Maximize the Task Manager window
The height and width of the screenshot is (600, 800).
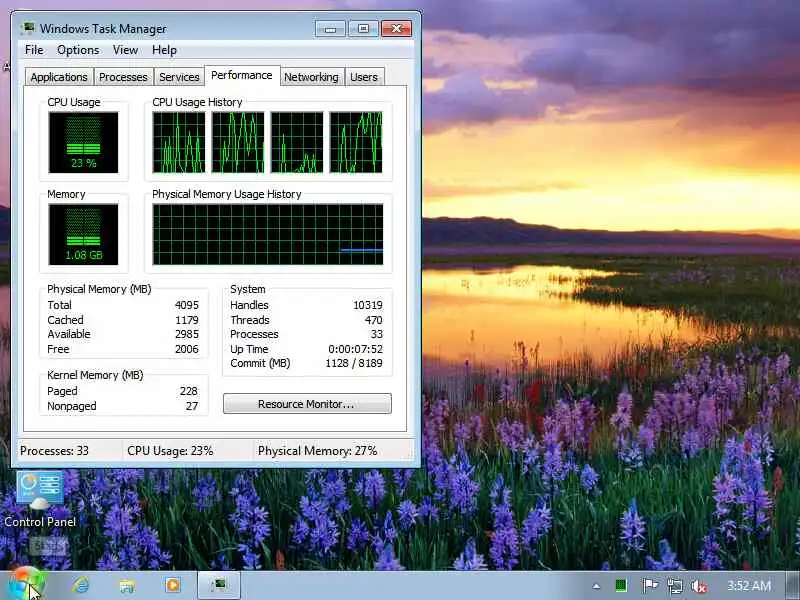pyautogui.click(x=363, y=29)
